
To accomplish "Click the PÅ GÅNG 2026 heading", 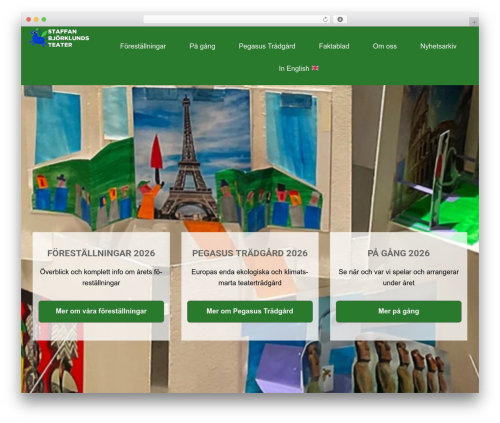I will [399, 253].
